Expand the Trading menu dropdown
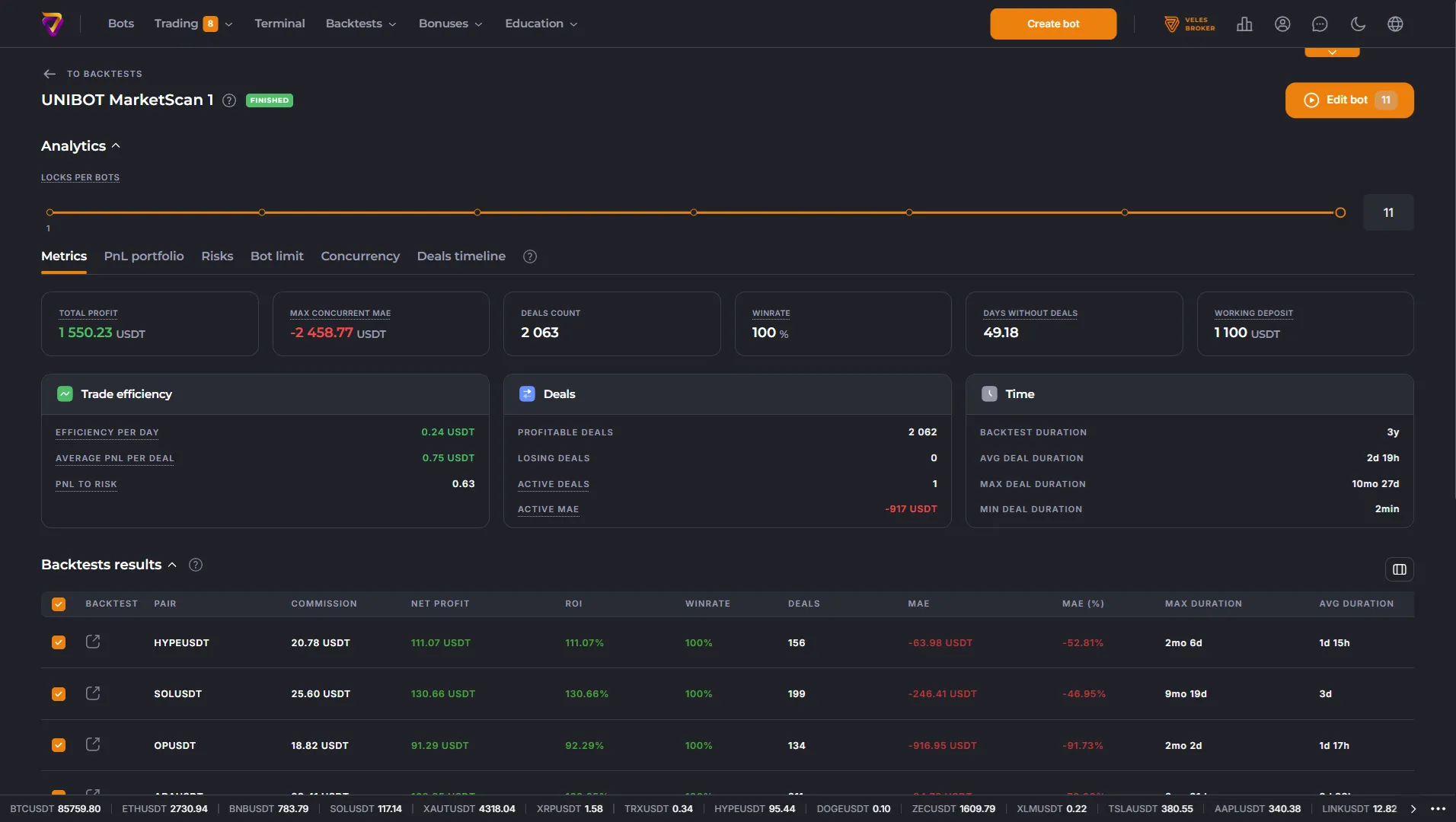 193,24
